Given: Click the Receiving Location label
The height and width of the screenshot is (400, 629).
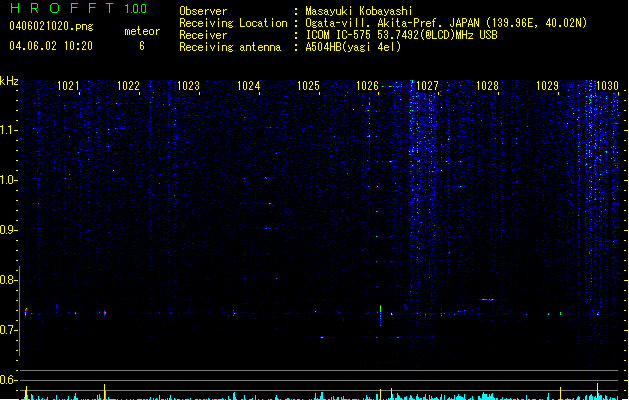Looking at the screenshot, I should click(233, 23).
